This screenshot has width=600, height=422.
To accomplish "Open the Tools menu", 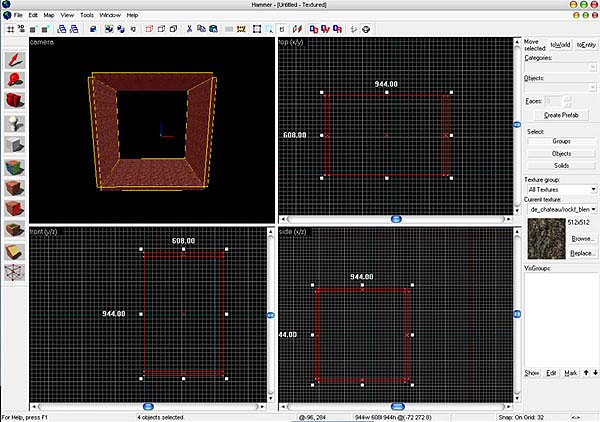I will (x=87, y=16).
